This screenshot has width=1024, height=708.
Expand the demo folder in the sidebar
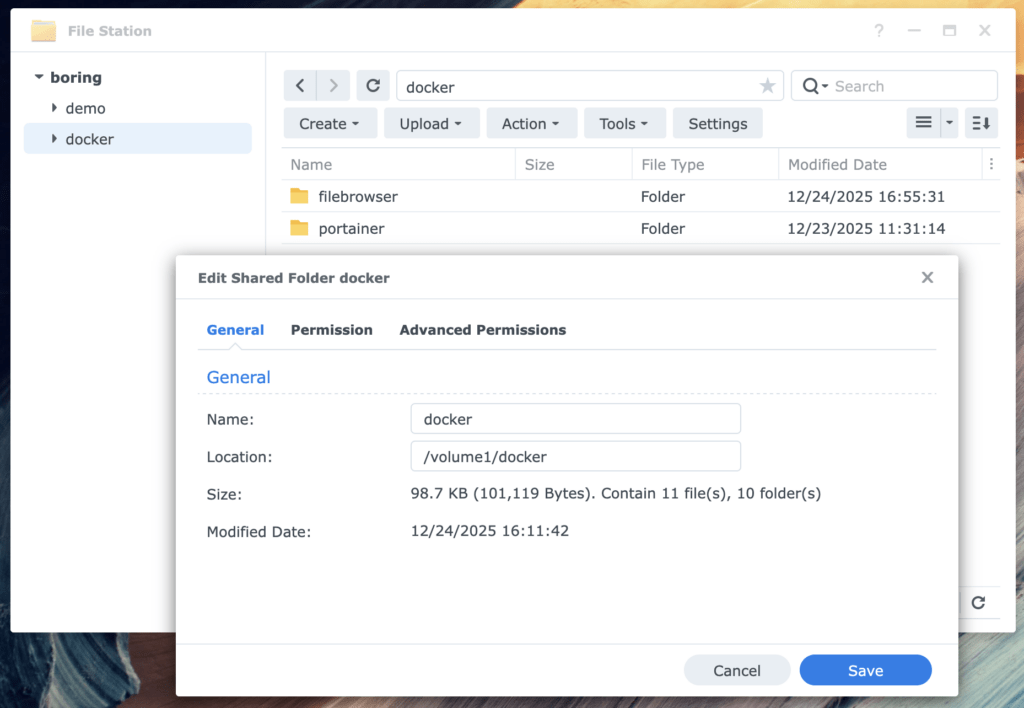[55, 108]
